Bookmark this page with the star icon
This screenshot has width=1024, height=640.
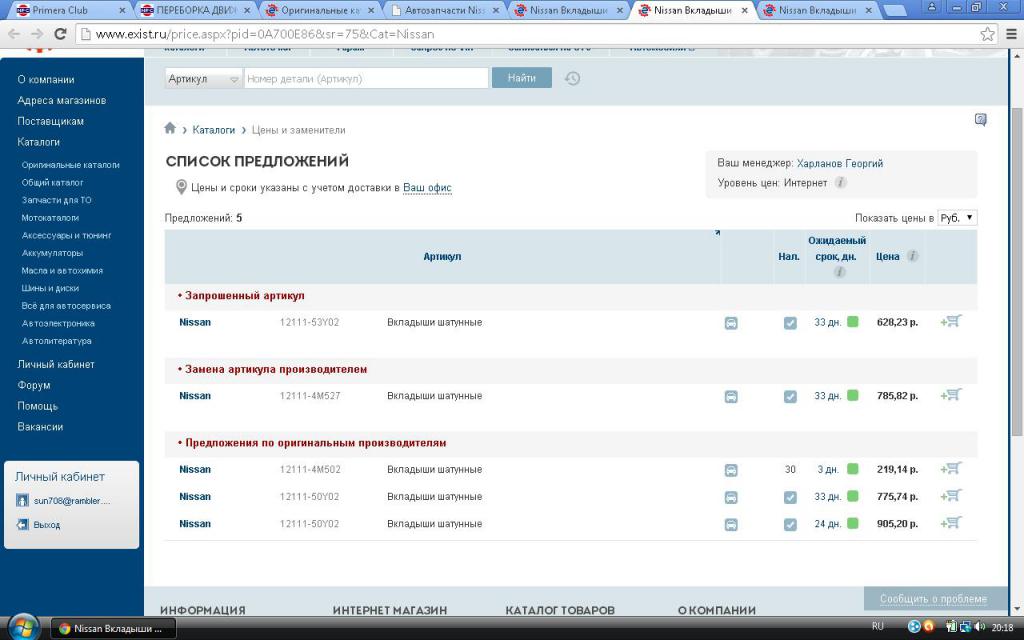coord(987,34)
